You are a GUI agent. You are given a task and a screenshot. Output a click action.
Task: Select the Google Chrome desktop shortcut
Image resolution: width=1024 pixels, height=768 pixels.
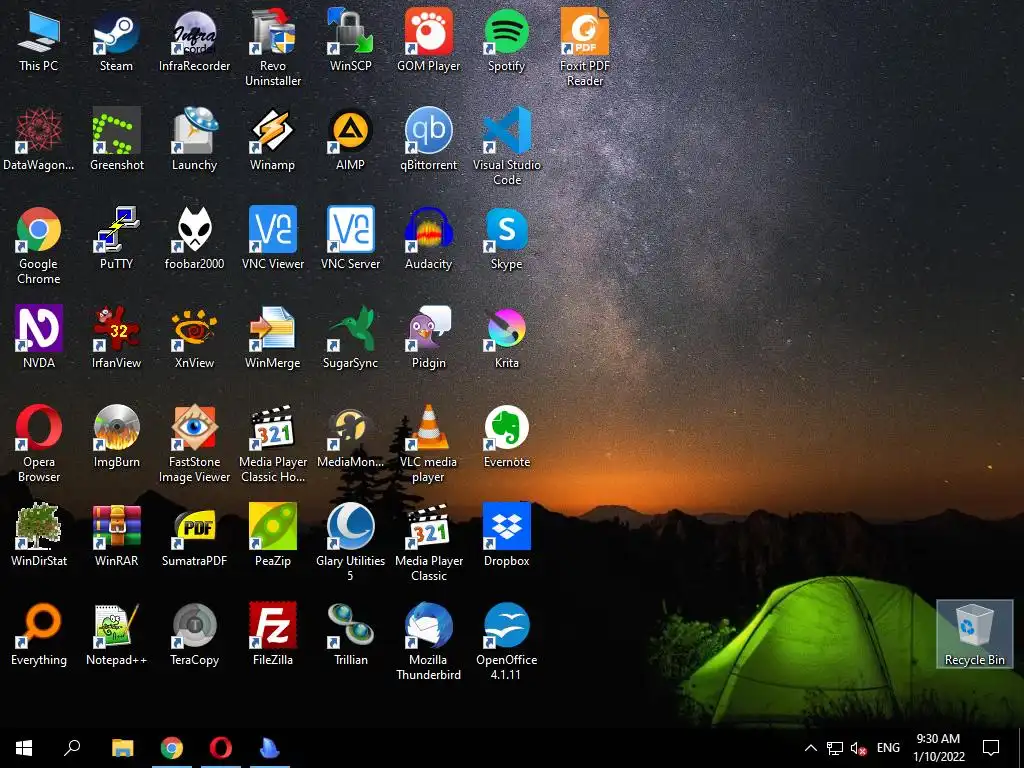[x=39, y=247]
